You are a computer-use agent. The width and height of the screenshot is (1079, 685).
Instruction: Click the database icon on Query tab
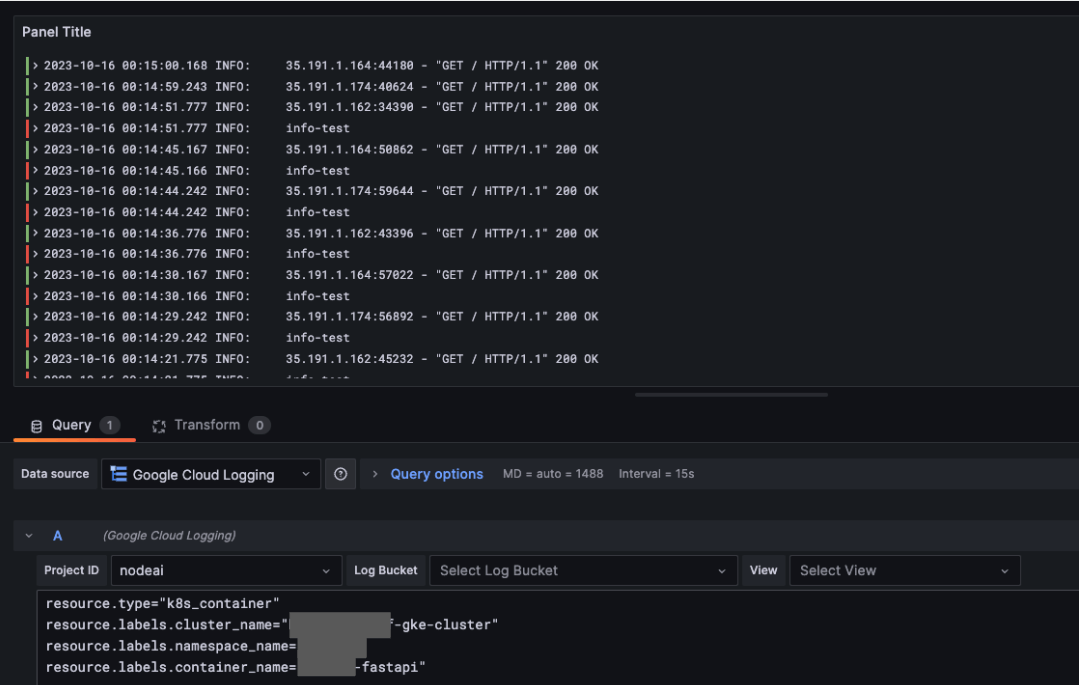click(x=36, y=426)
